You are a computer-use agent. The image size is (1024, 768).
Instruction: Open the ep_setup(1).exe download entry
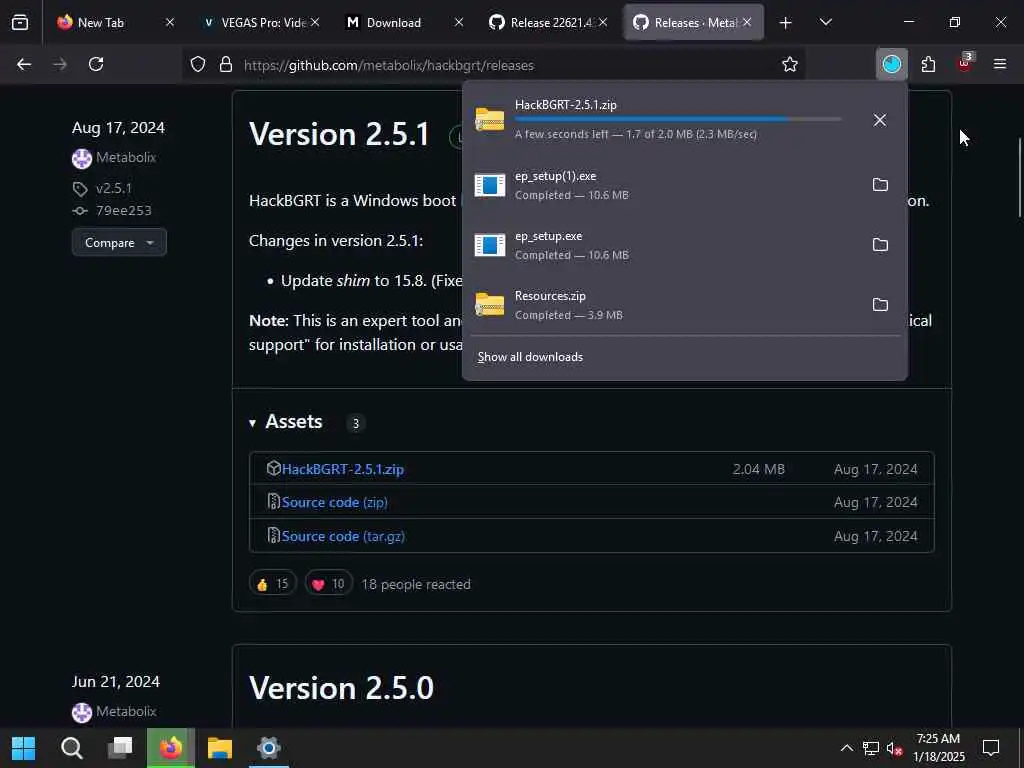664,185
